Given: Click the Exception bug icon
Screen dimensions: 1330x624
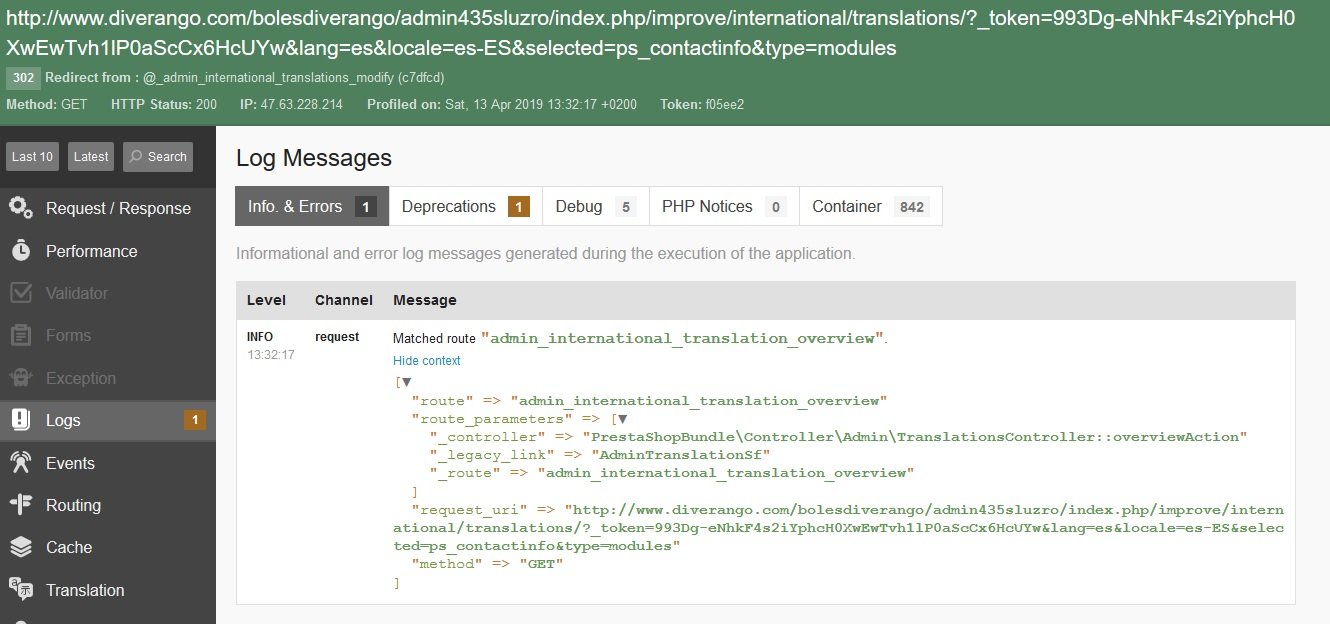Looking at the screenshot, I should coord(21,378).
